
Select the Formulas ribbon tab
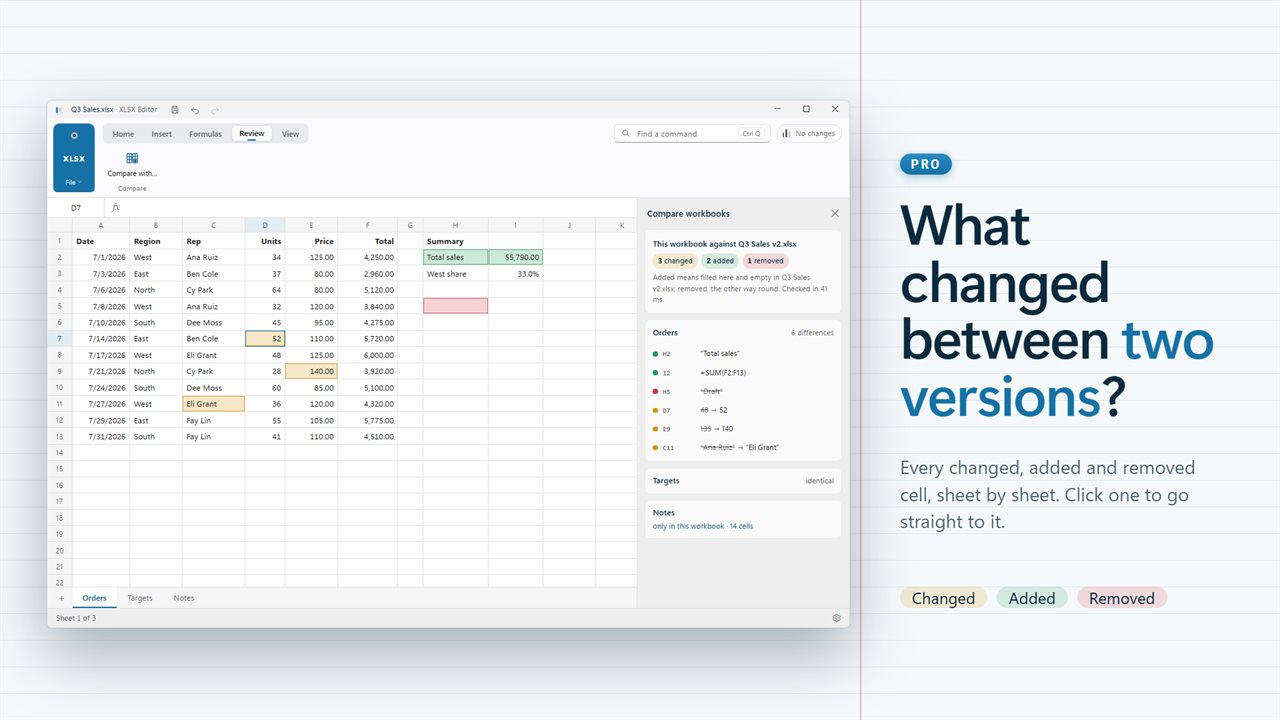tap(206, 134)
